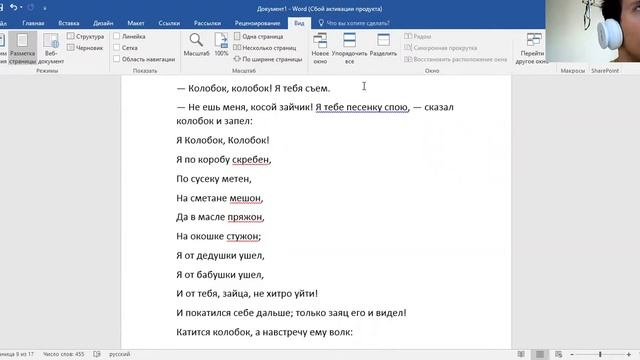
Task: Click русский language indicator in status bar
Action: 120,354
